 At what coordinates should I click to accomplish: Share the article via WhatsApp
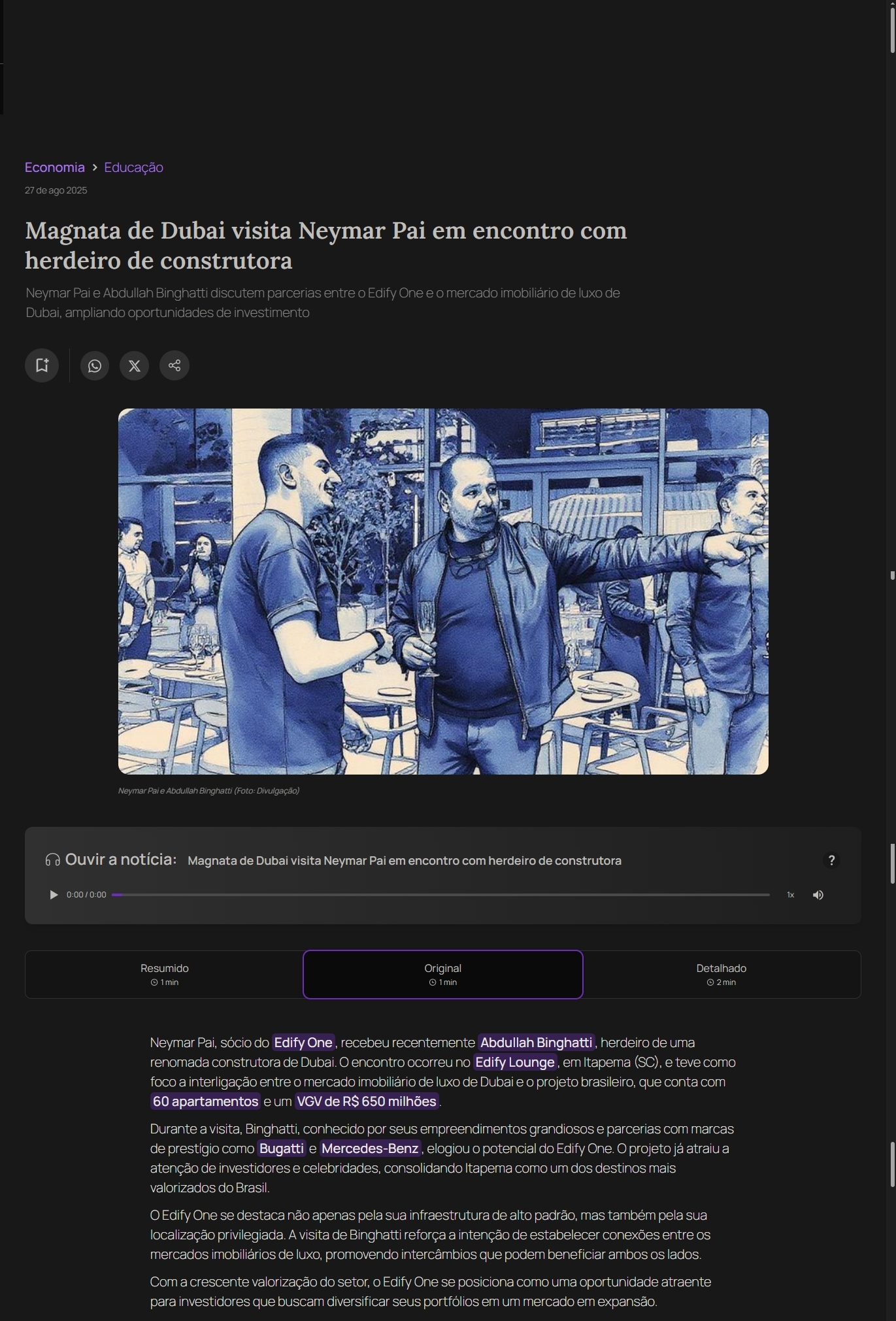click(95, 365)
